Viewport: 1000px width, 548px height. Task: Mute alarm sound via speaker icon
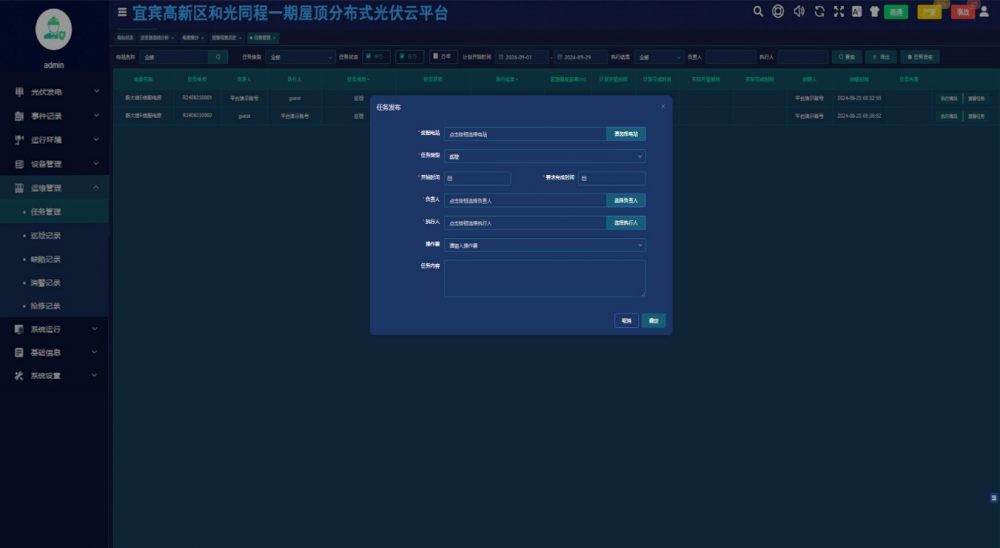798,11
